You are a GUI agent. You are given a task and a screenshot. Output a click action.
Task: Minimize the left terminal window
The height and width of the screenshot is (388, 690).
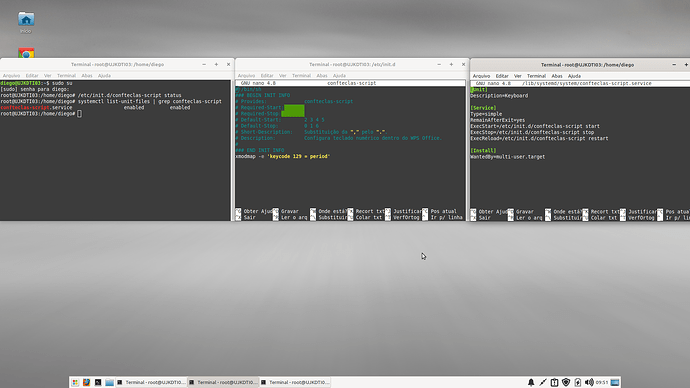tap(204, 64)
